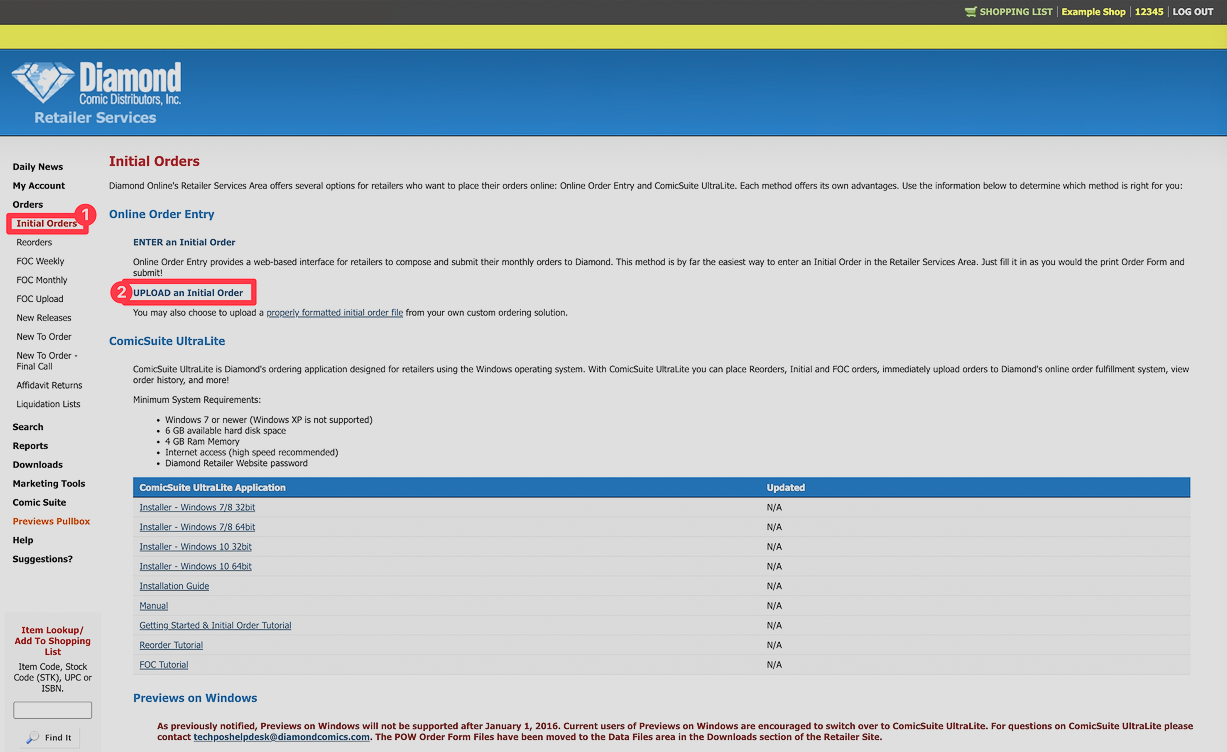Expand the Reports sidebar section
1227x752 pixels.
[30, 446]
